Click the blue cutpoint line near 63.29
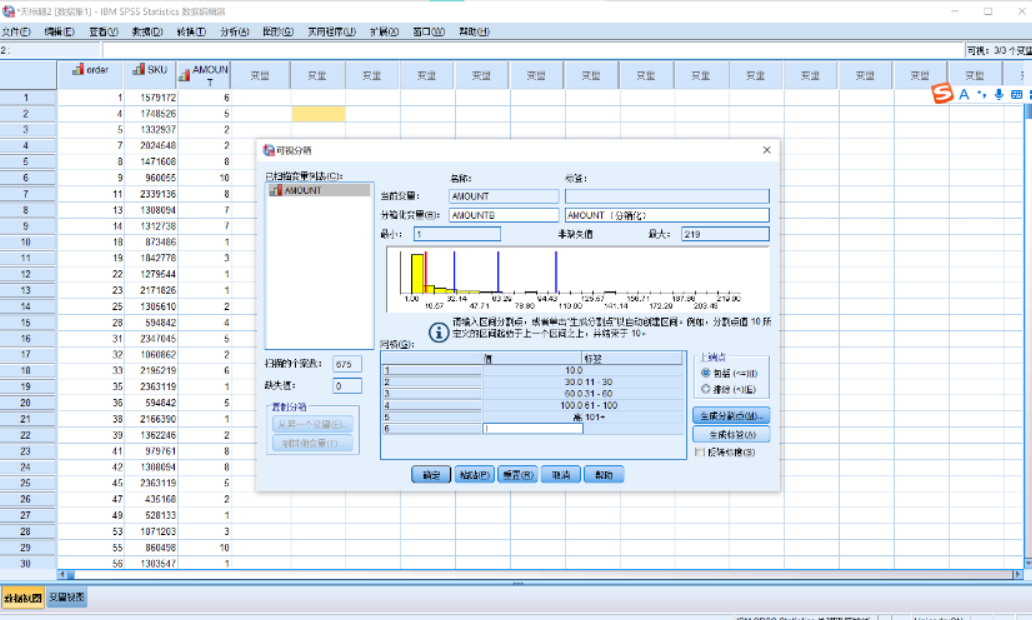This screenshot has width=1032, height=620. tap(498, 272)
